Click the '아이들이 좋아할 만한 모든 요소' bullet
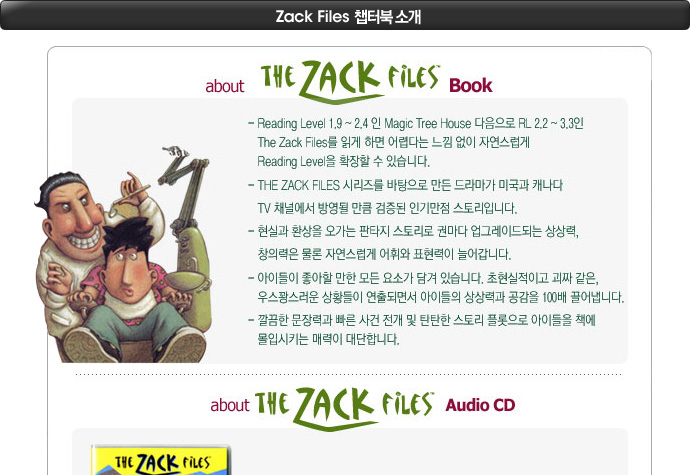The image size is (690, 475). point(423,278)
